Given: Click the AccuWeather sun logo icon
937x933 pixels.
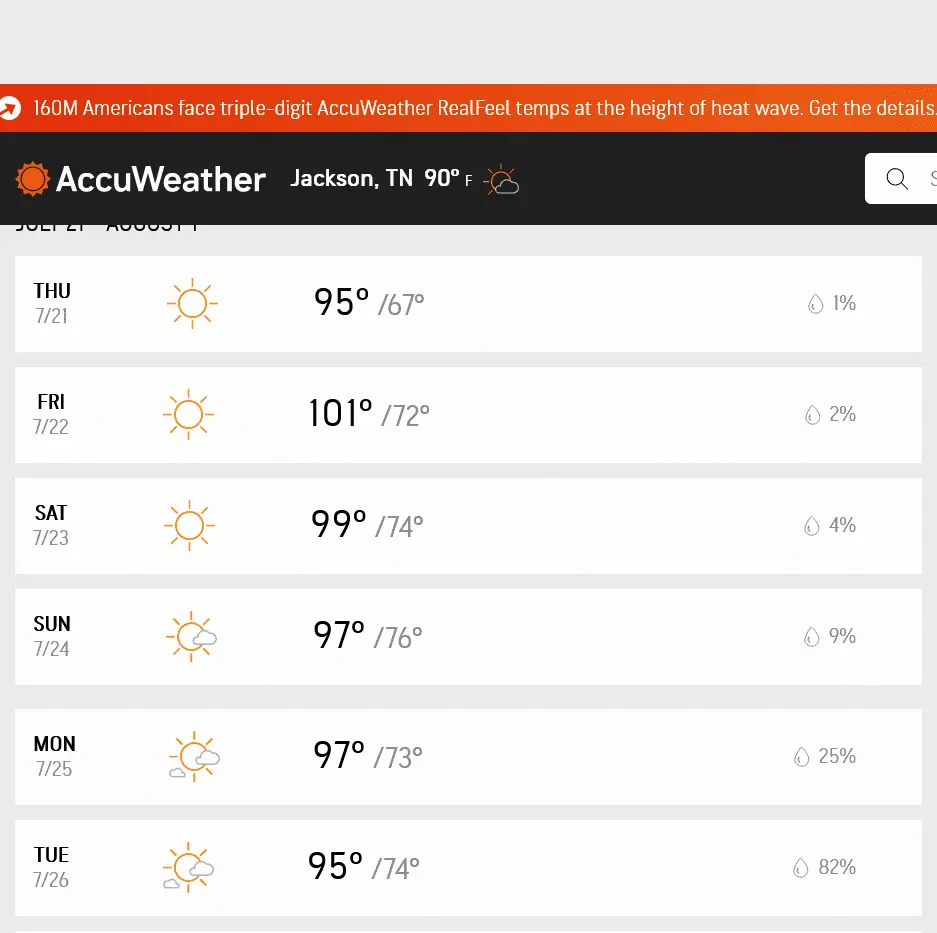Looking at the screenshot, I should coord(32,179).
